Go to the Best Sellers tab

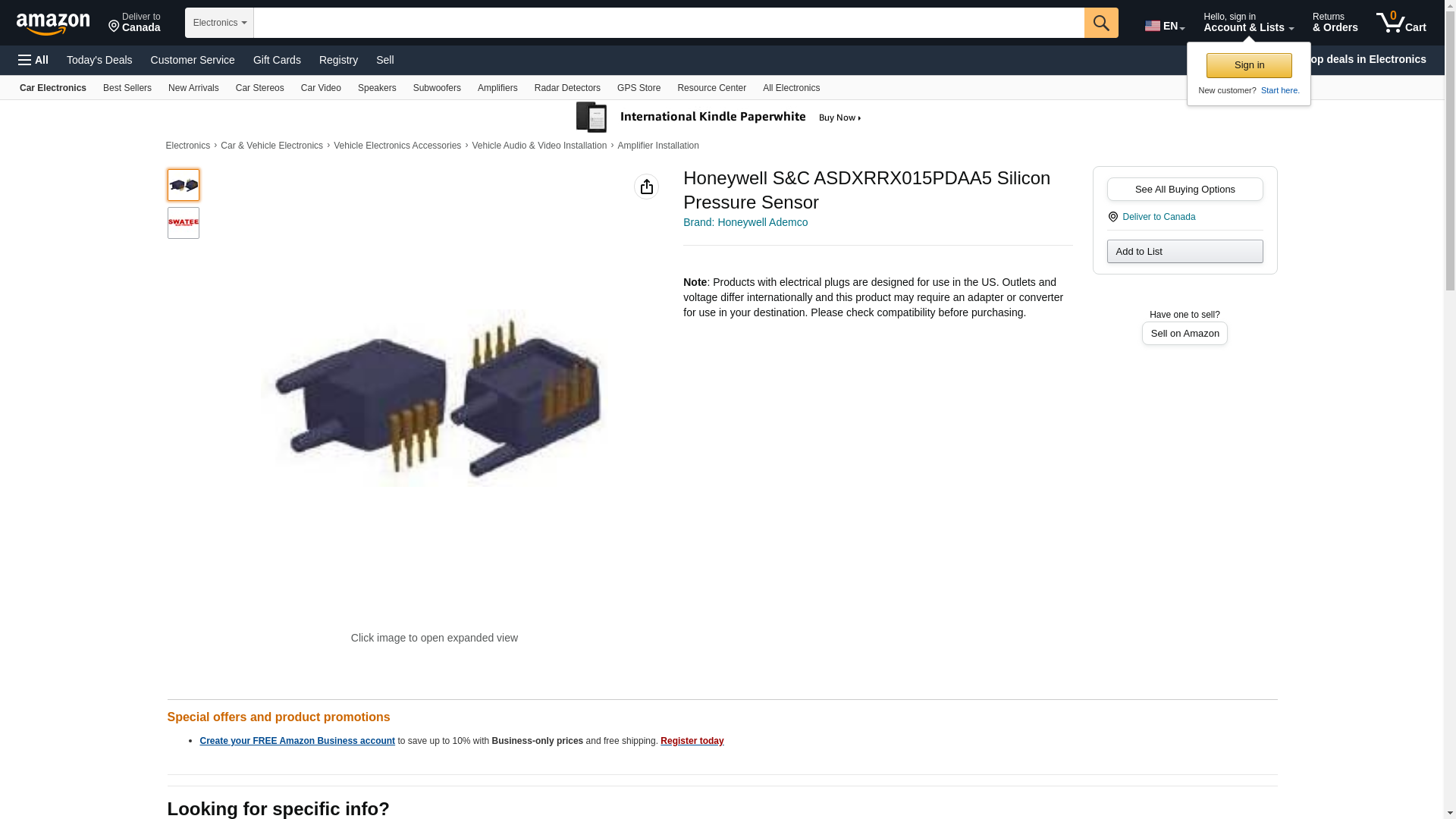(x=127, y=88)
